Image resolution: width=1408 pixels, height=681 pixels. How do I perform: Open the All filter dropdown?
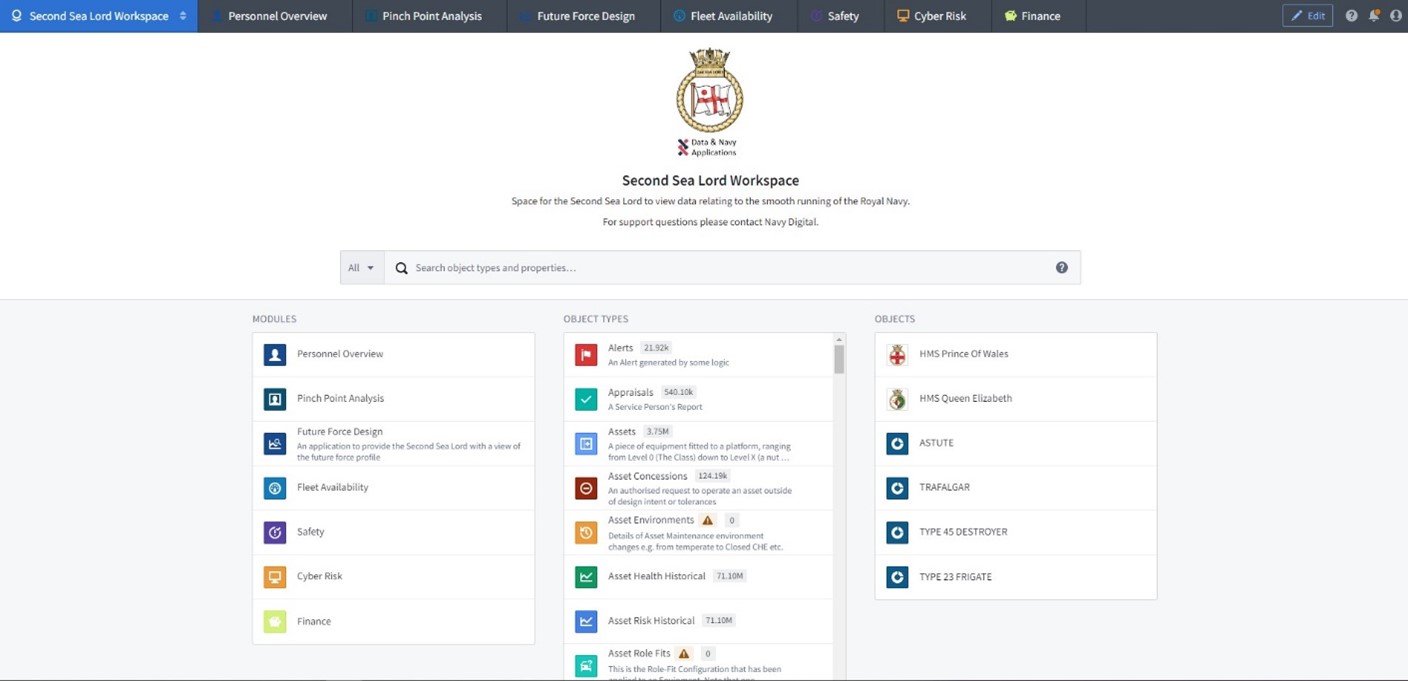361,268
